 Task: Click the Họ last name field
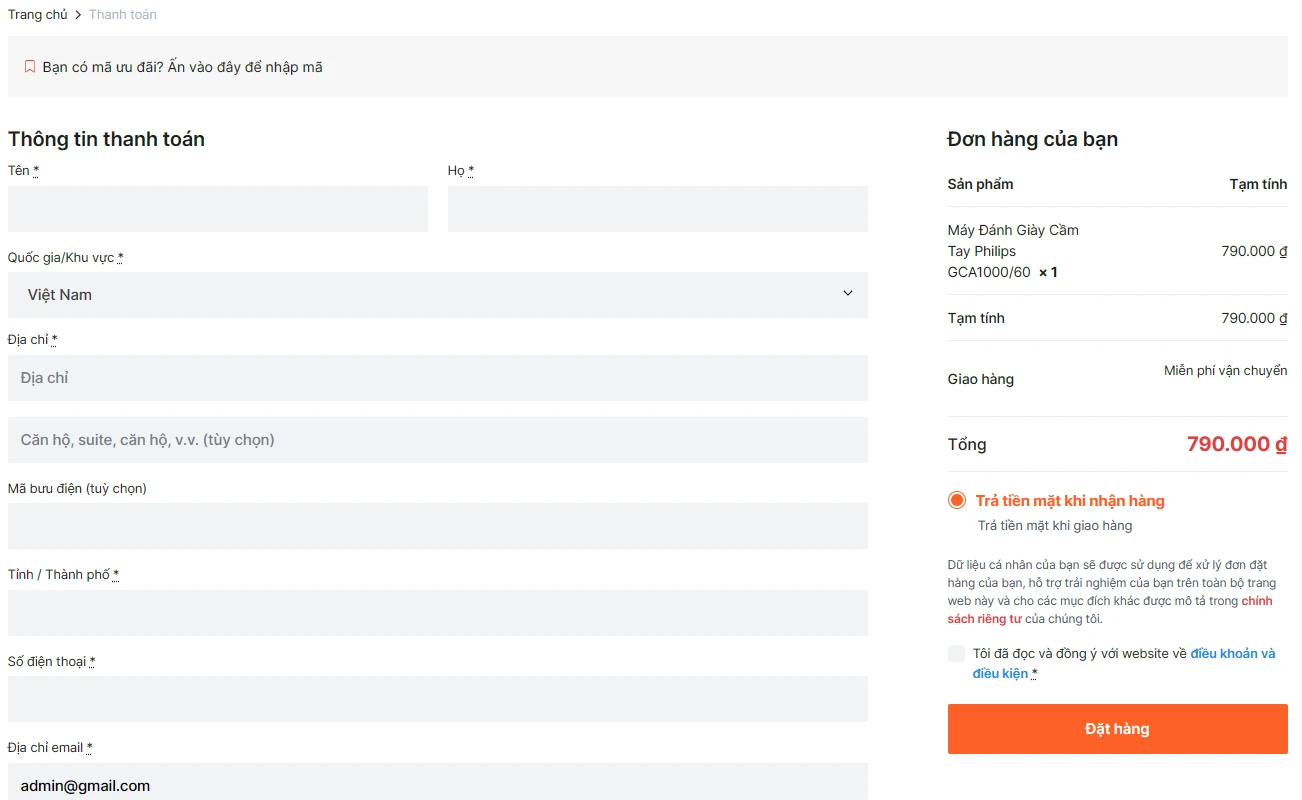[657, 209]
